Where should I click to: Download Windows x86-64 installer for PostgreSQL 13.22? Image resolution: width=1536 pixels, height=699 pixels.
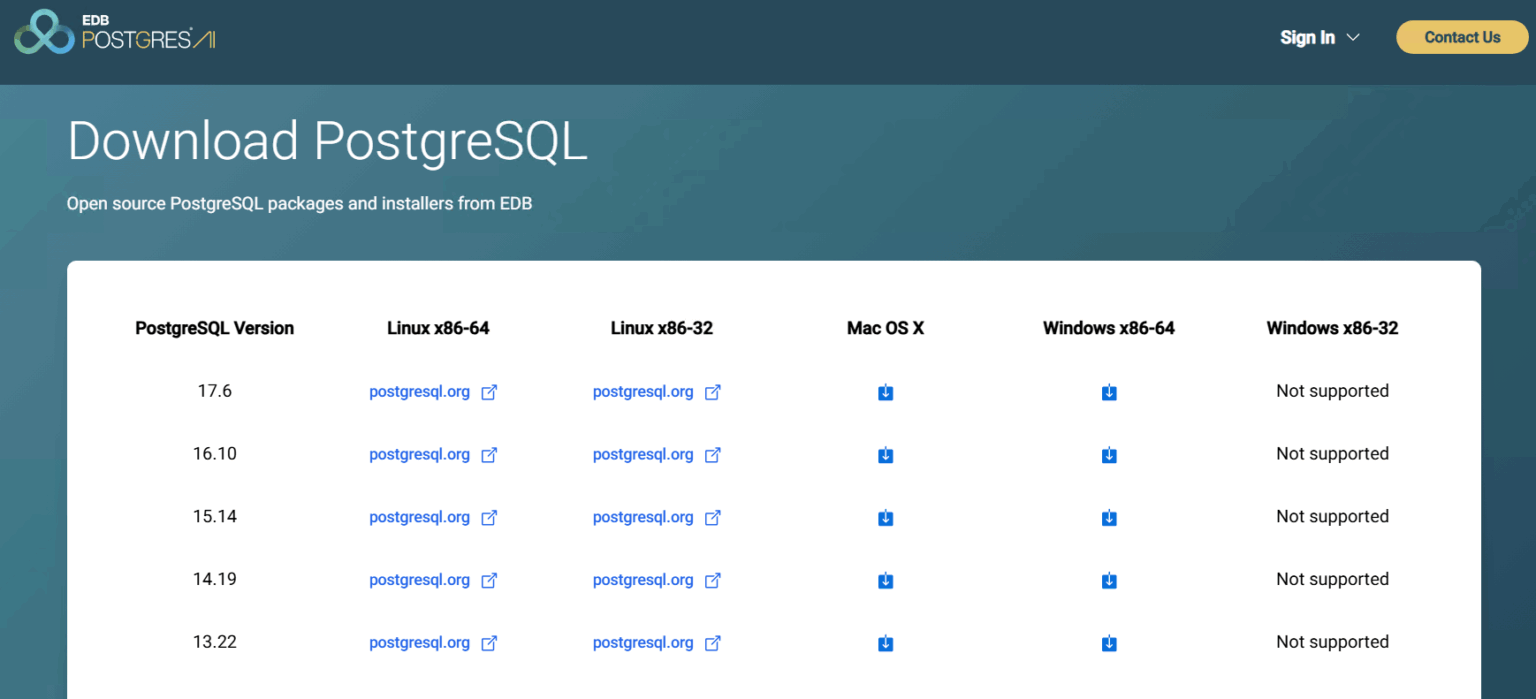coord(1109,643)
